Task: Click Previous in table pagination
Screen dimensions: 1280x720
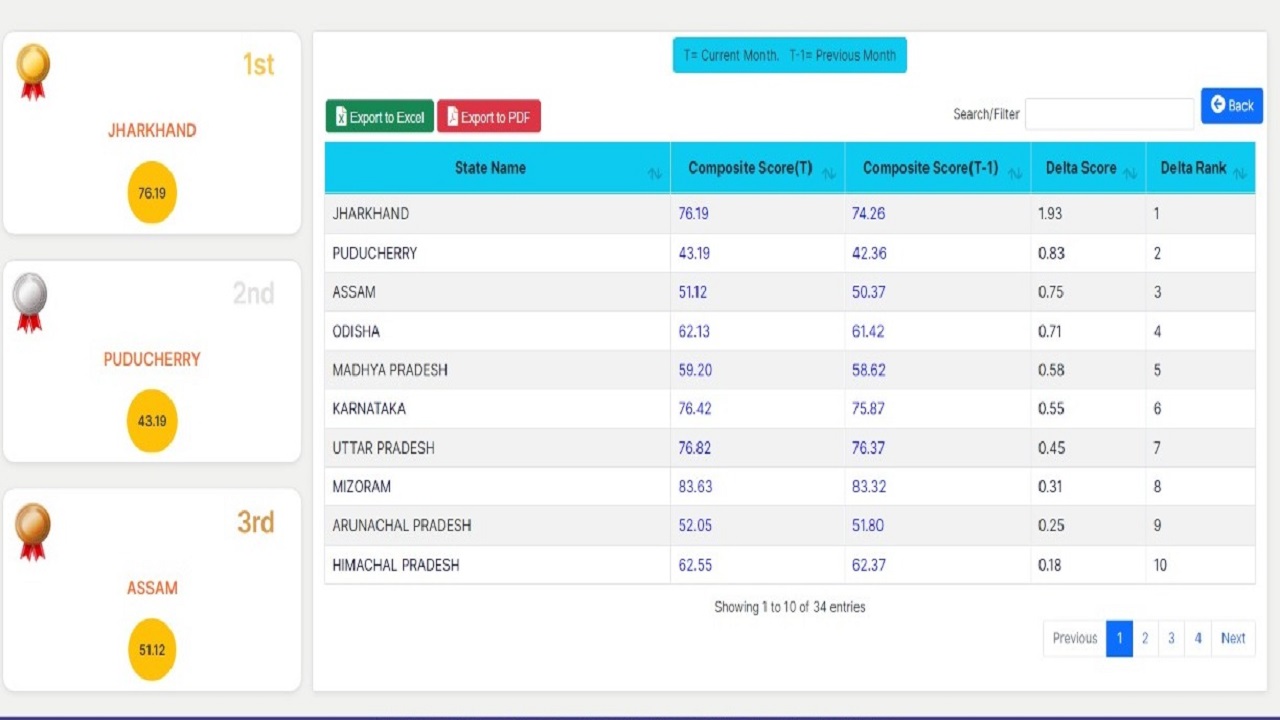Action: [x=1075, y=638]
